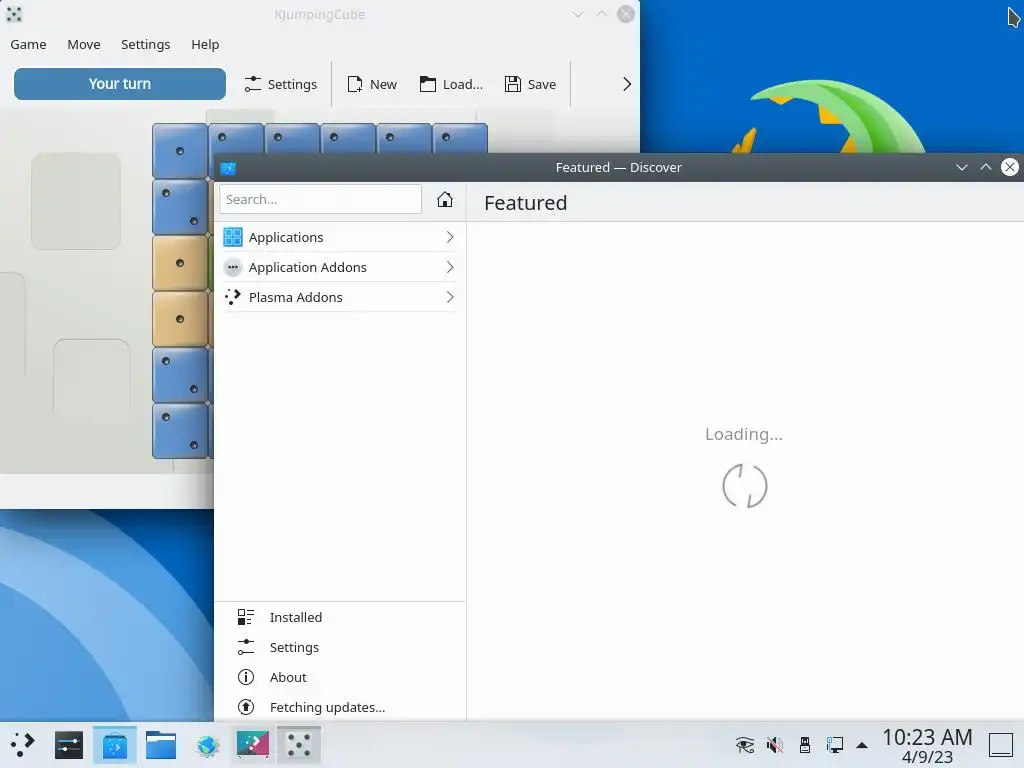Click the Applications grid icon

[232, 237]
